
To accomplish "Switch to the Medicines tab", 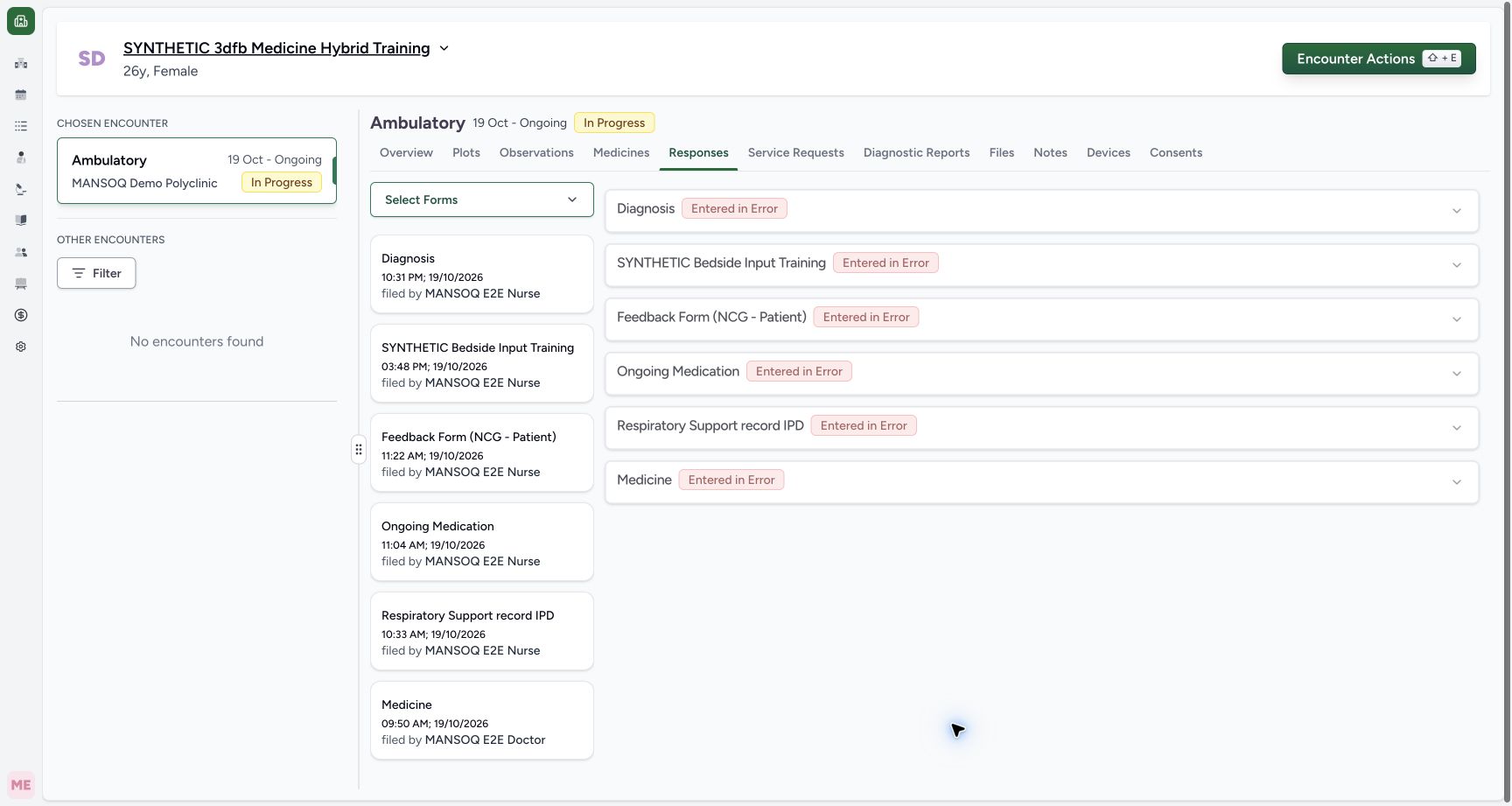I will click(621, 152).
